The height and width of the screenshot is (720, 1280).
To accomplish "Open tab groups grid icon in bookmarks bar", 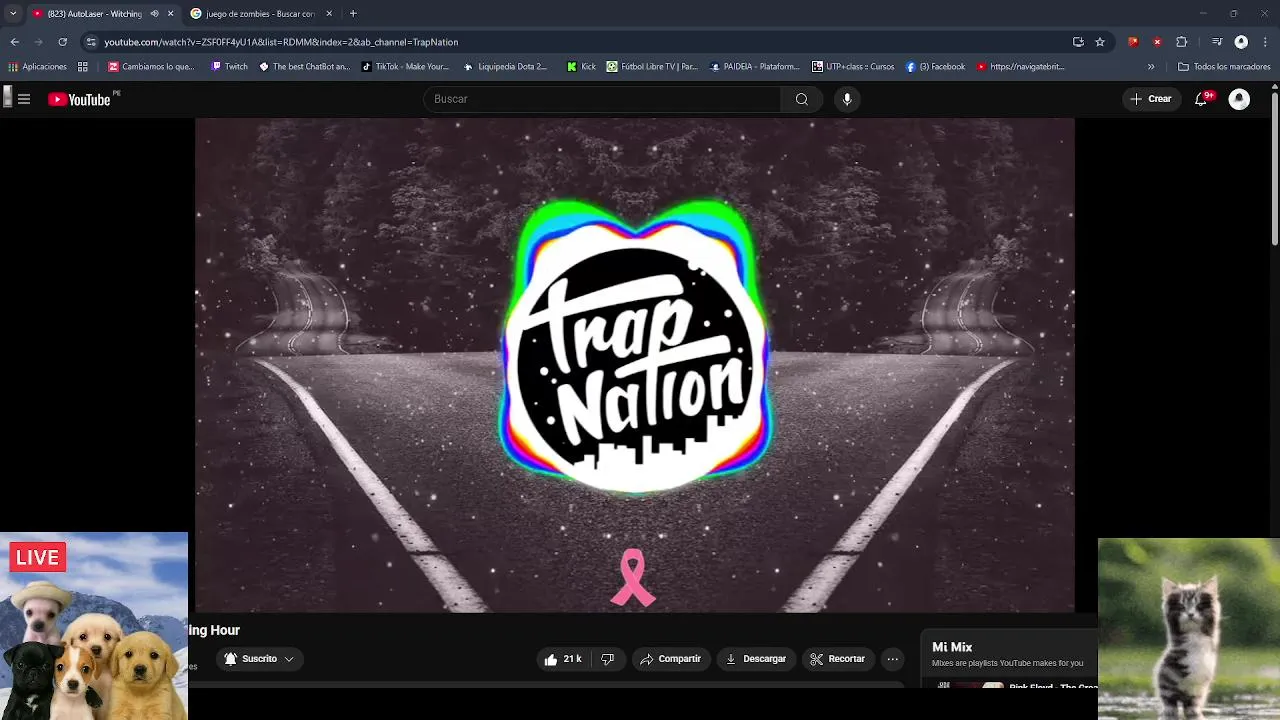I will 83,67.
